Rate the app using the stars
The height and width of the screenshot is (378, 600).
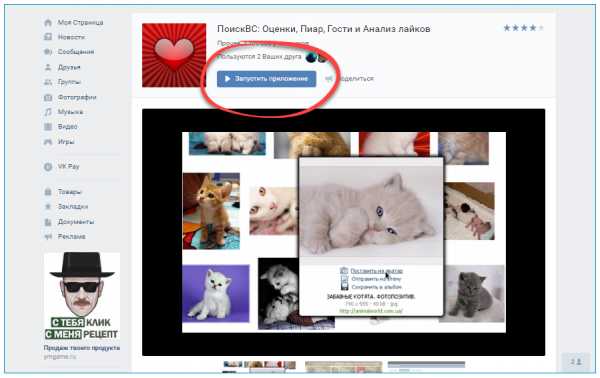point(523,28)
